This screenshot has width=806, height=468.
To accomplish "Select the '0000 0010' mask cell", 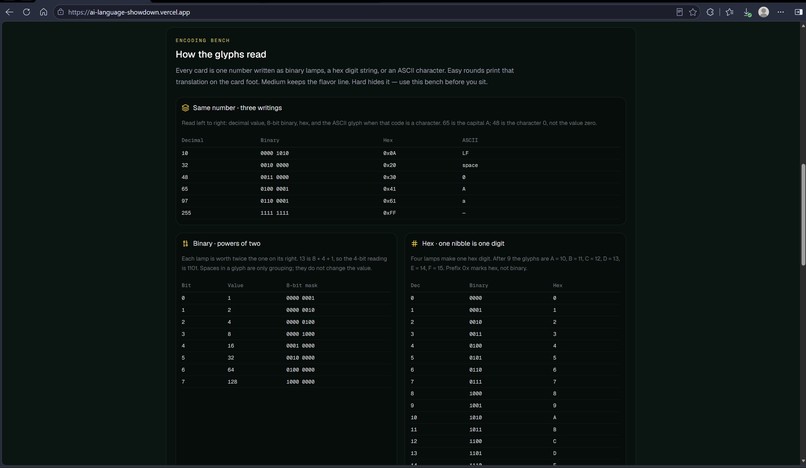I will point(300,310).
